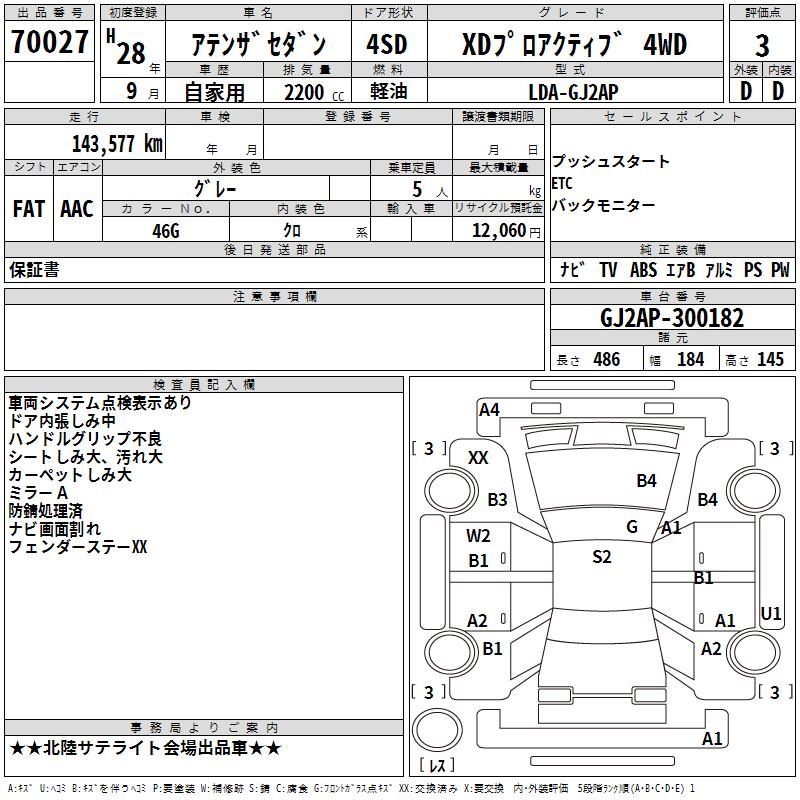Click the notice ★★北陸サテライト会場出品車★★
This screenshot has width=800, height=800.
coord(145,748)
